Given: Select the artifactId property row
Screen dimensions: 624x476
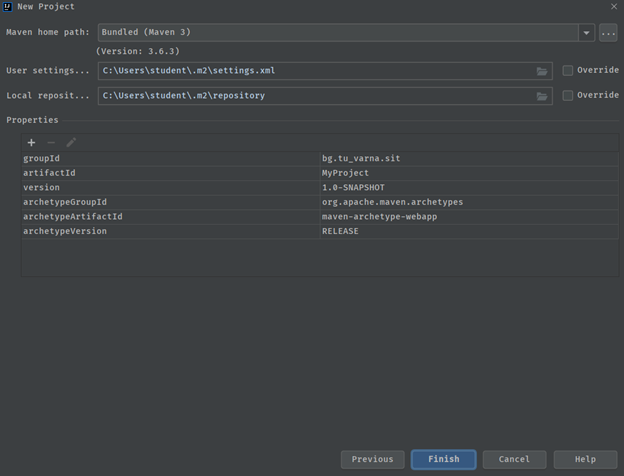Looking at the screenshot, I should click(170, 173).
